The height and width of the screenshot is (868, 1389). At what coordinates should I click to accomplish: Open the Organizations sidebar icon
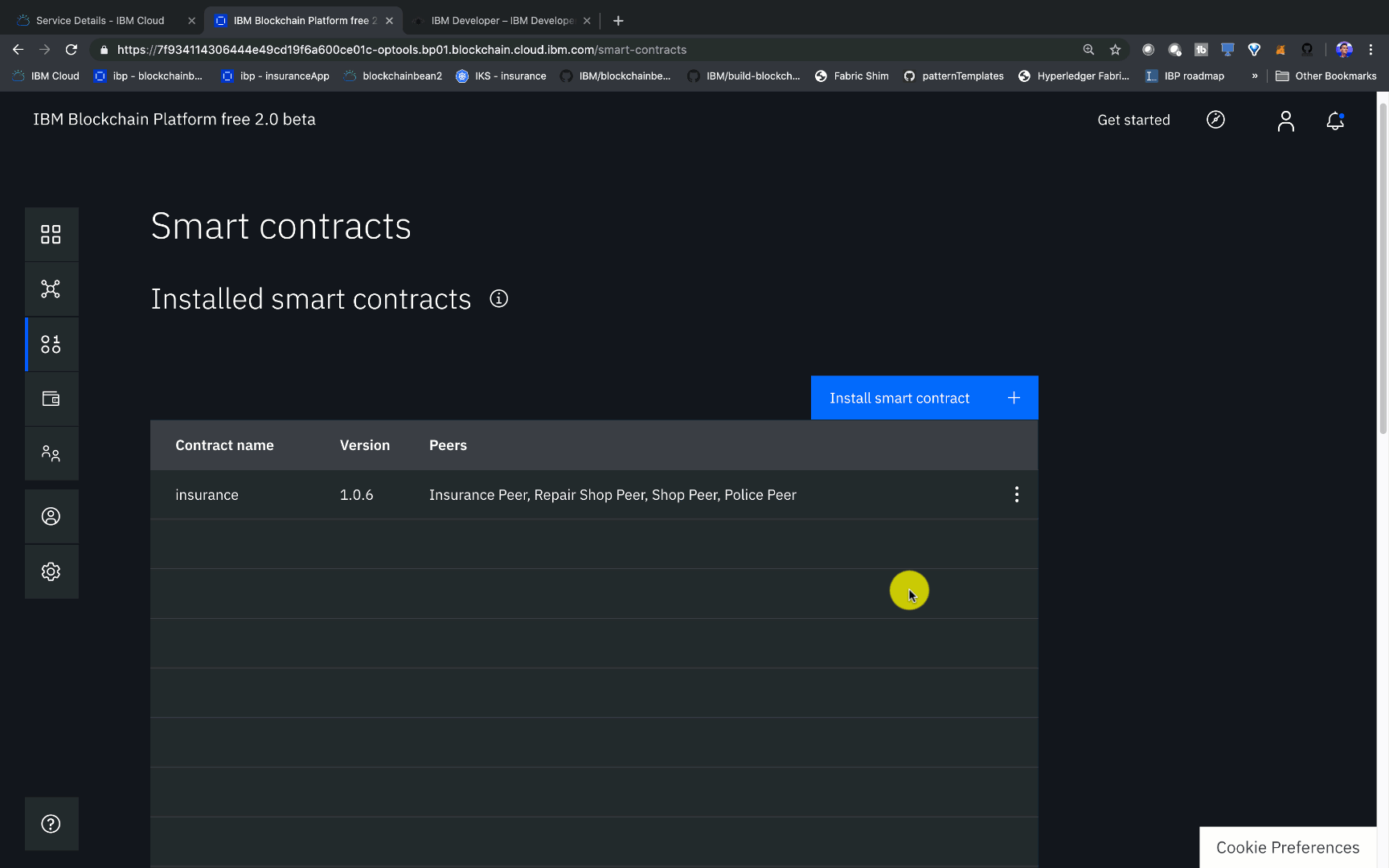pos(51,454)
